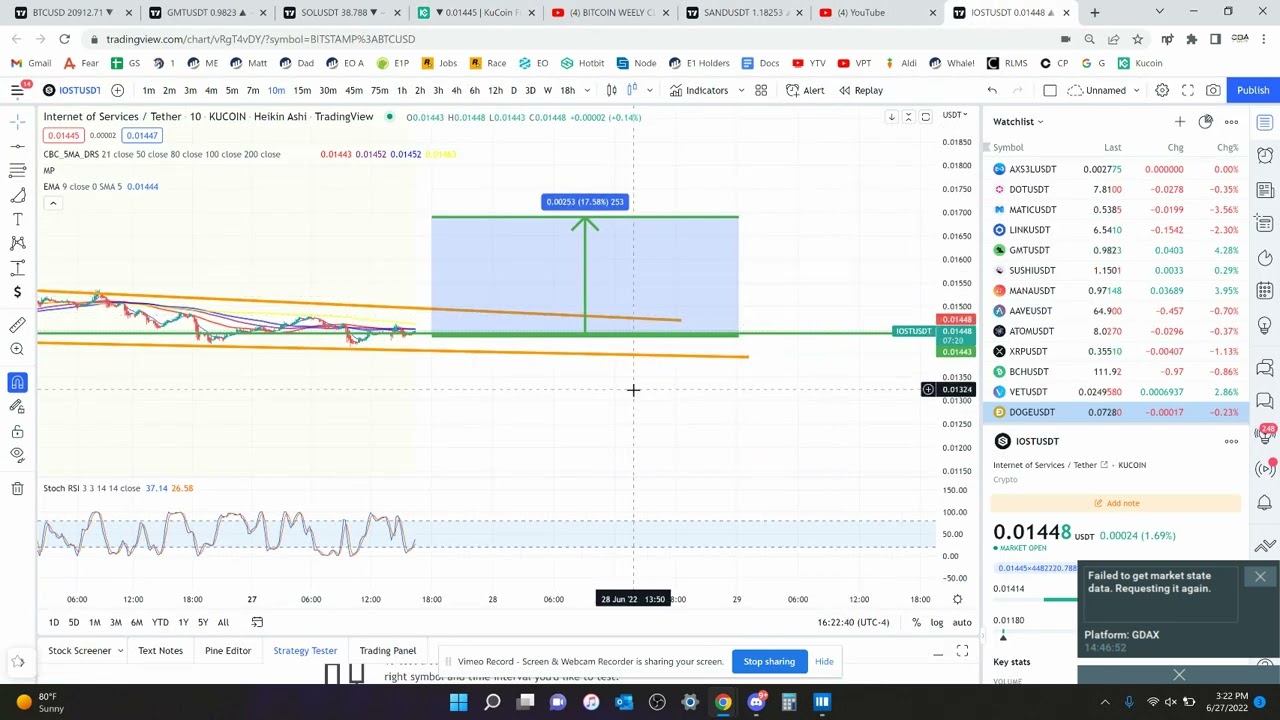This screenshot has width=1280, height=720.
Task: Dismiss the market state data error notification
Action: click(1260, 576)
